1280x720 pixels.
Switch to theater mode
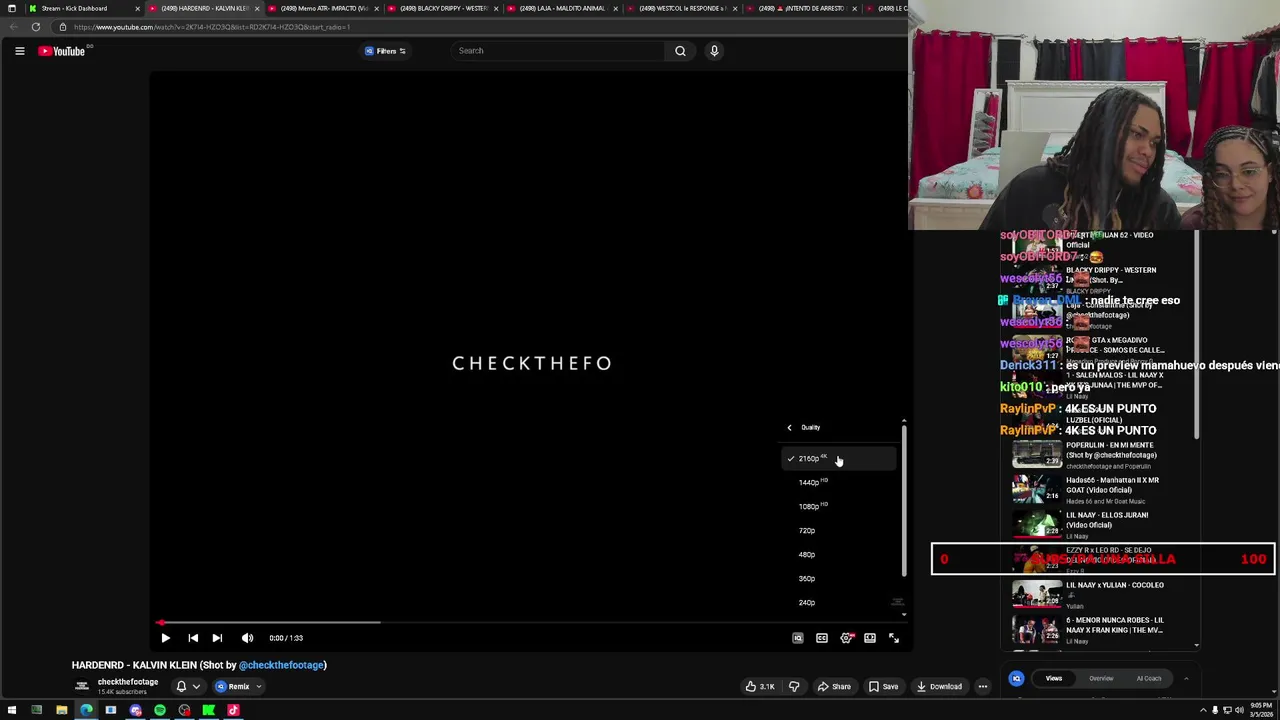click(870, 638)
